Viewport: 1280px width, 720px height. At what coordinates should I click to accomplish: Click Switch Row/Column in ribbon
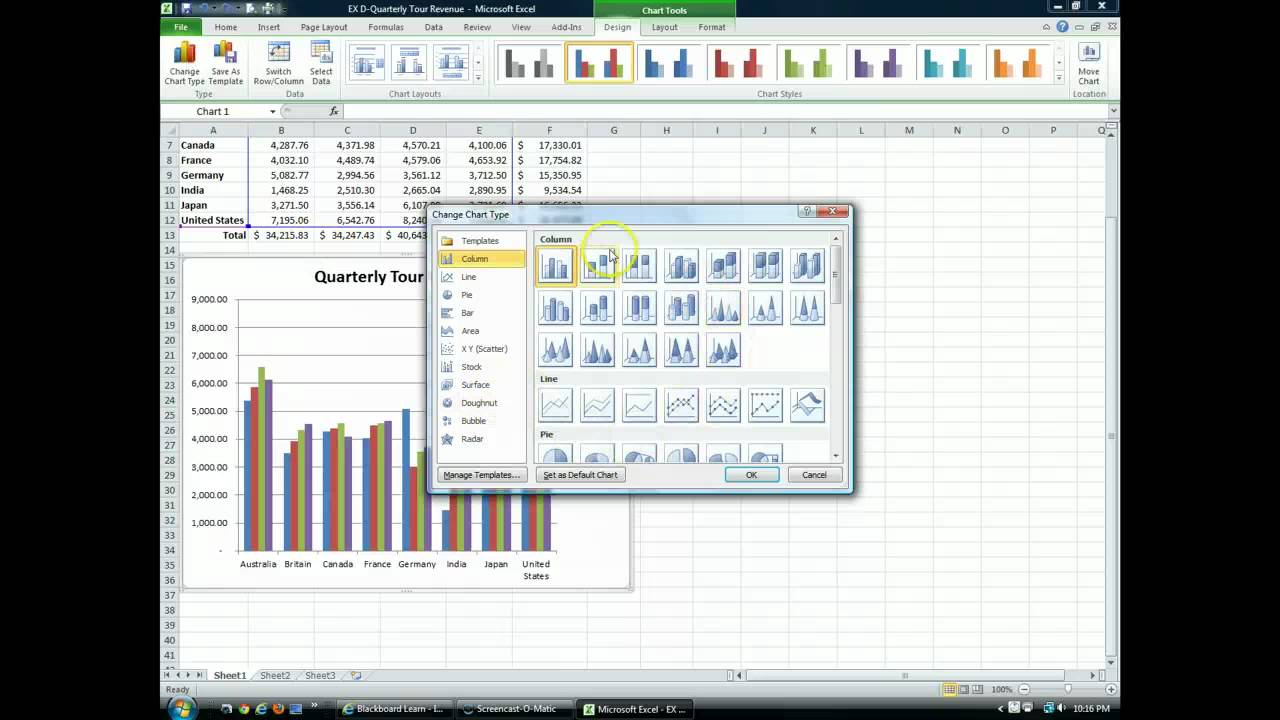279,64
